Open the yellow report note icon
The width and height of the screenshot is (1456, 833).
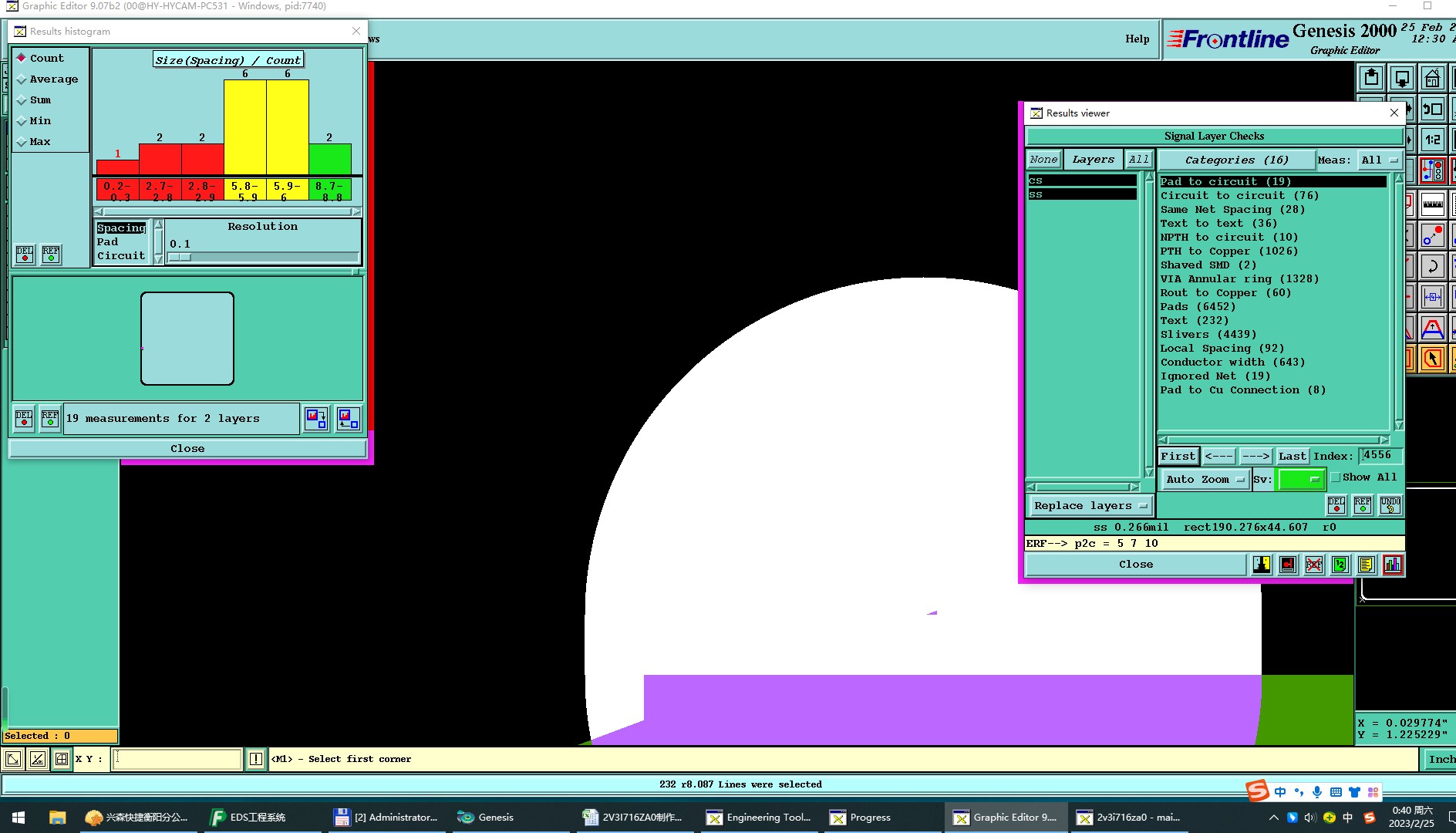pos(1366,565)
